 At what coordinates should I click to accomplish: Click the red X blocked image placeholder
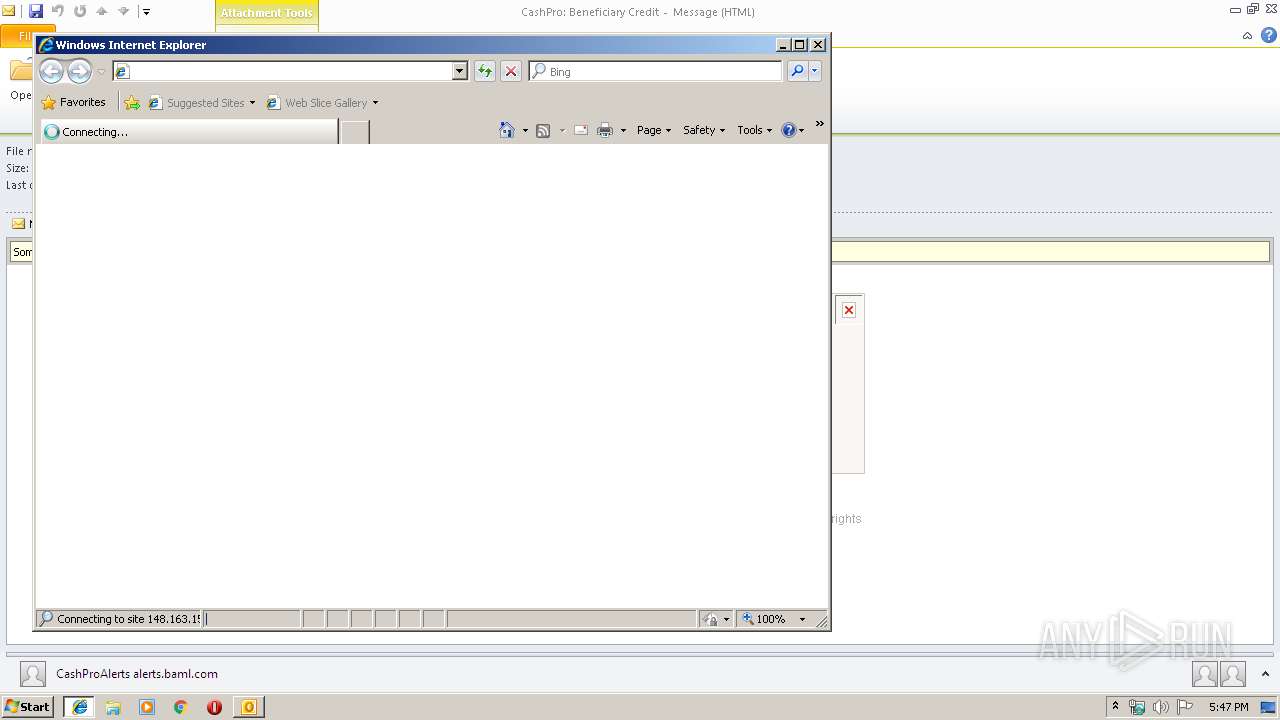click(x=849, y=310)
